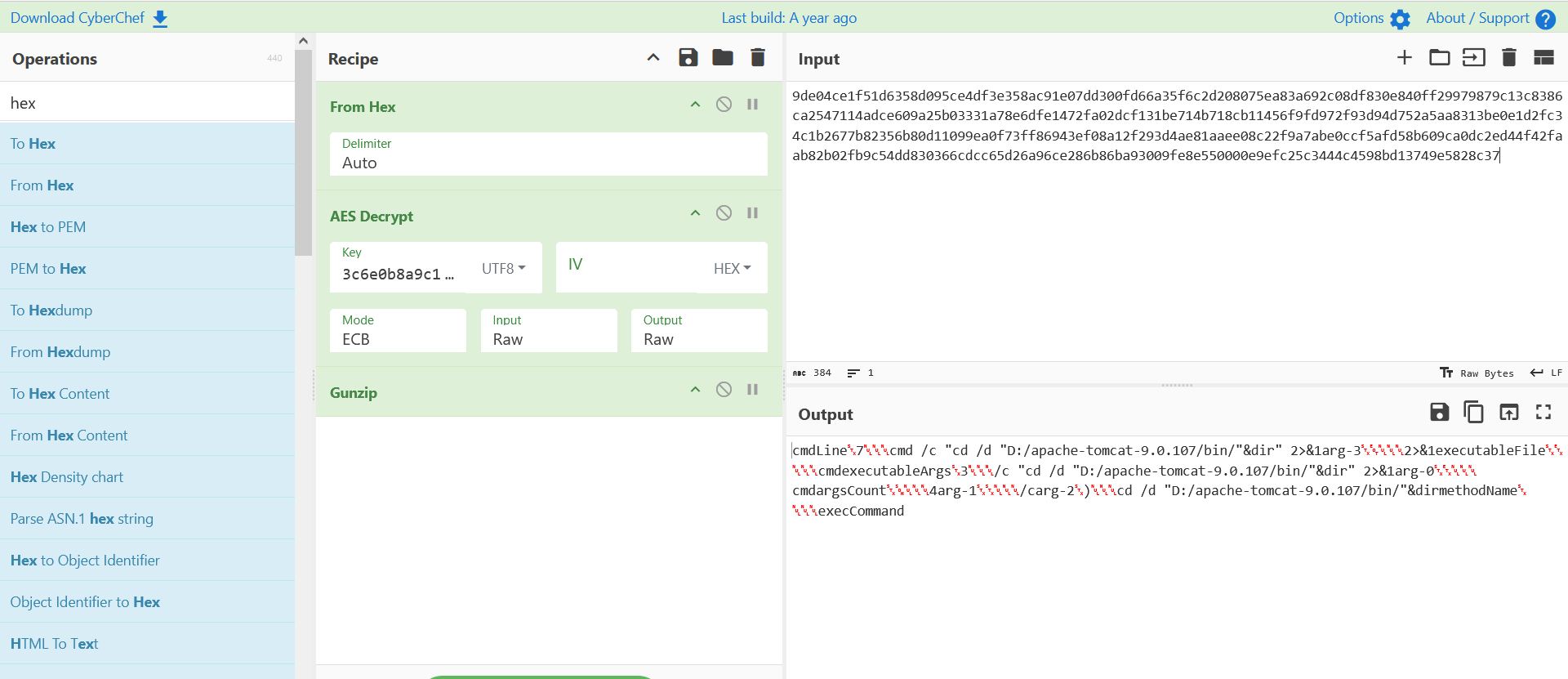Viewport: 1568px width, 679px height.
Task: Click the Download CyberChef link
Action: click(x=78, y=18)
